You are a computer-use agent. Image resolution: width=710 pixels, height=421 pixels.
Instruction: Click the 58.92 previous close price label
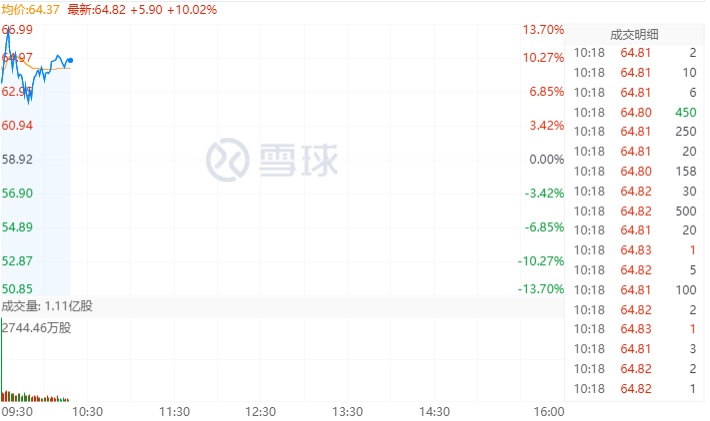(17, 159)
